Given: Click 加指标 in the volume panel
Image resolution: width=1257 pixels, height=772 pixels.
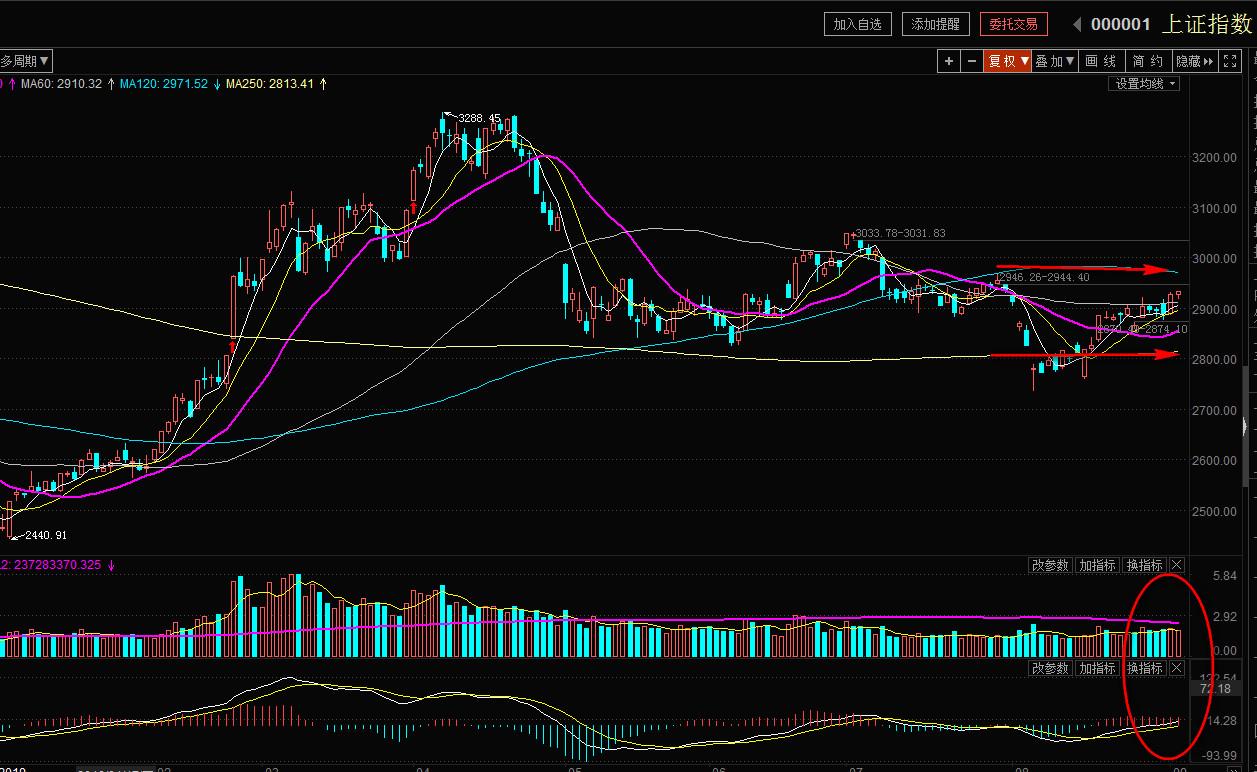Looking at the screenshot, I should (1097, 565).
